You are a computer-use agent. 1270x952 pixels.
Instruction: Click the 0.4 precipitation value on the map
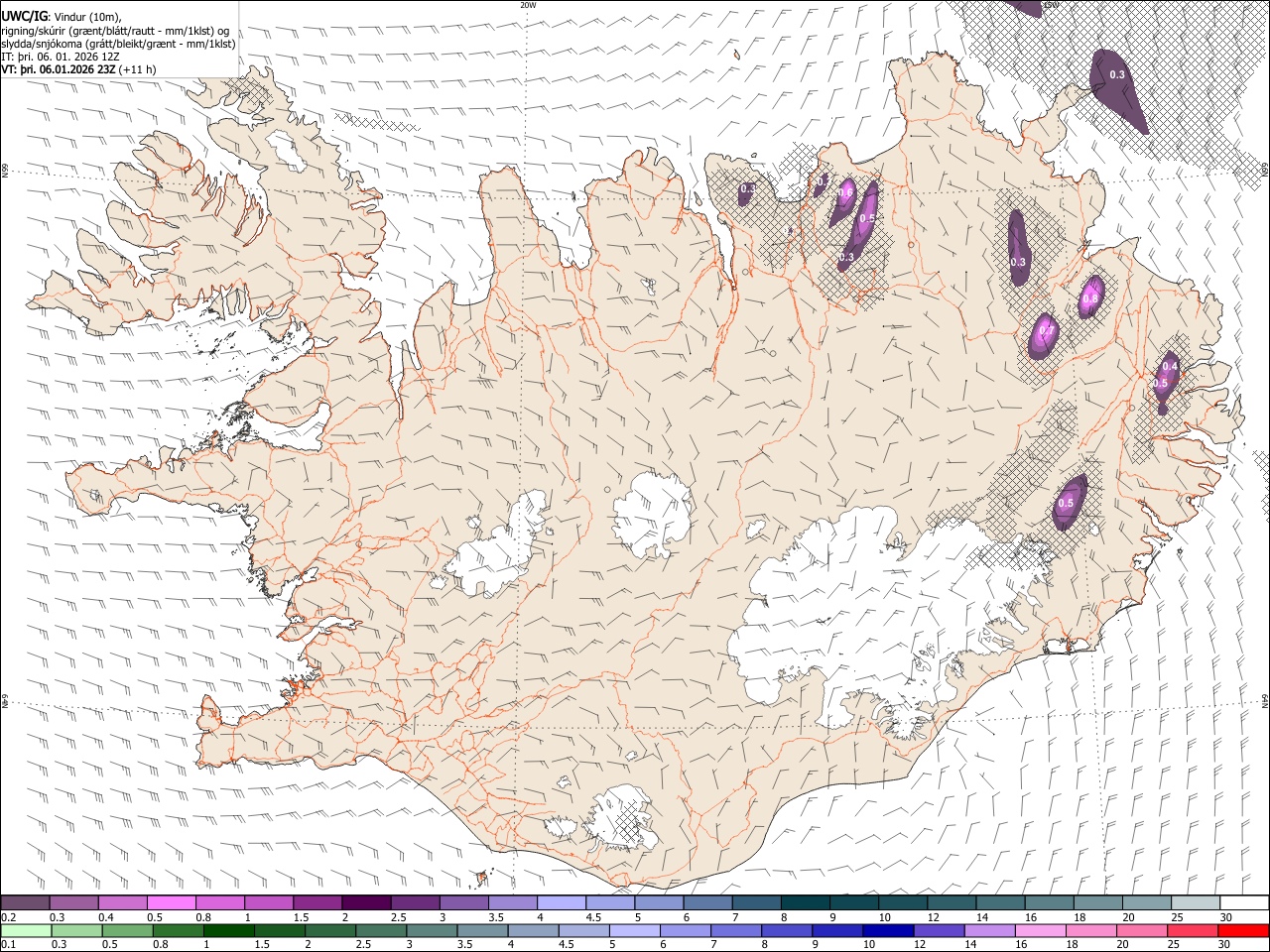coord(1170,366)
